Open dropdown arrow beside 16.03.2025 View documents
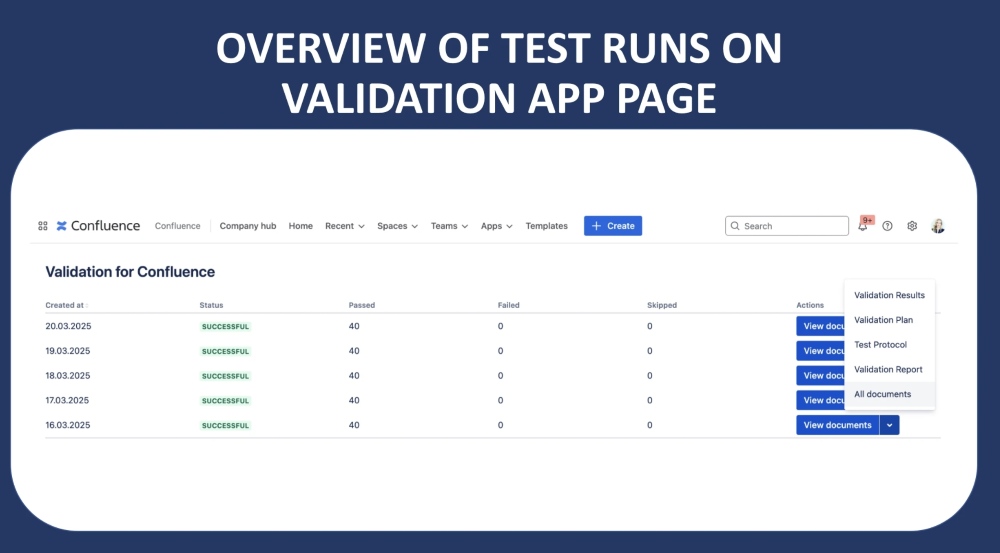 [x=889, y=425]
